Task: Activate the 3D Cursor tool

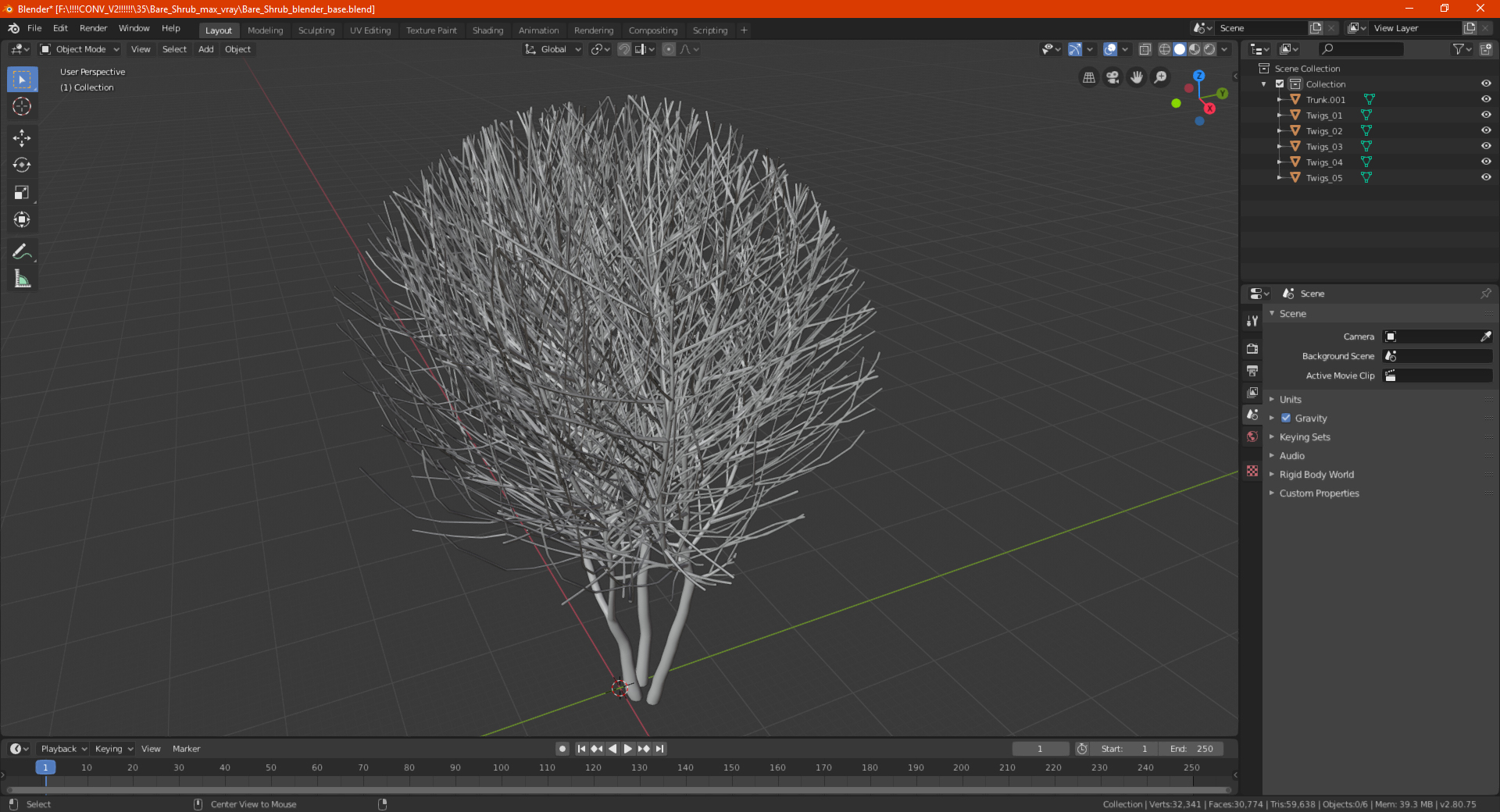Action: point(22,106)
